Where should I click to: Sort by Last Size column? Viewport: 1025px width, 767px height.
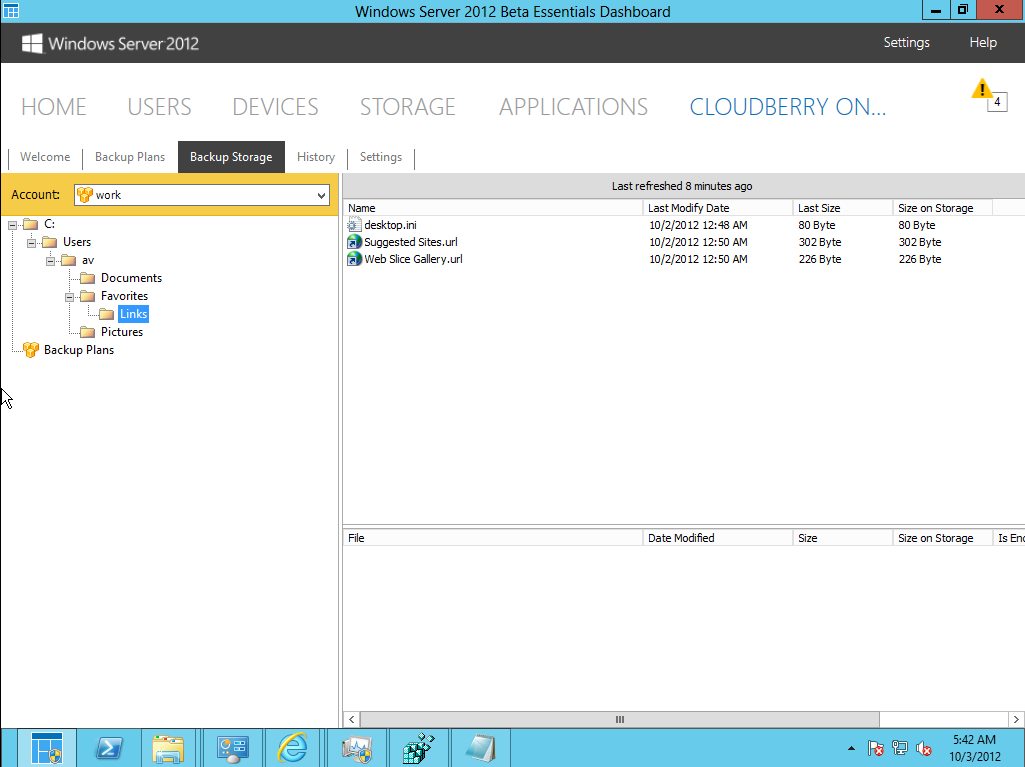[843, 208]
